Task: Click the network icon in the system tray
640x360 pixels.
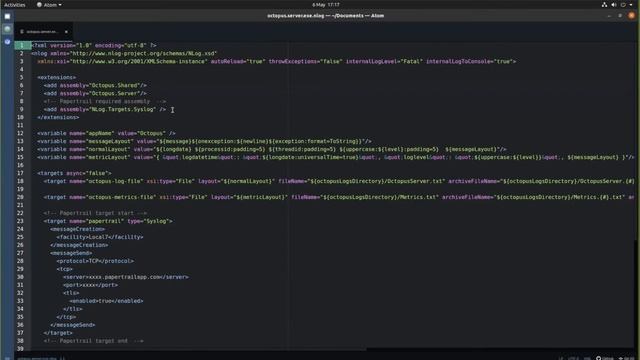Action: (604, 5)
